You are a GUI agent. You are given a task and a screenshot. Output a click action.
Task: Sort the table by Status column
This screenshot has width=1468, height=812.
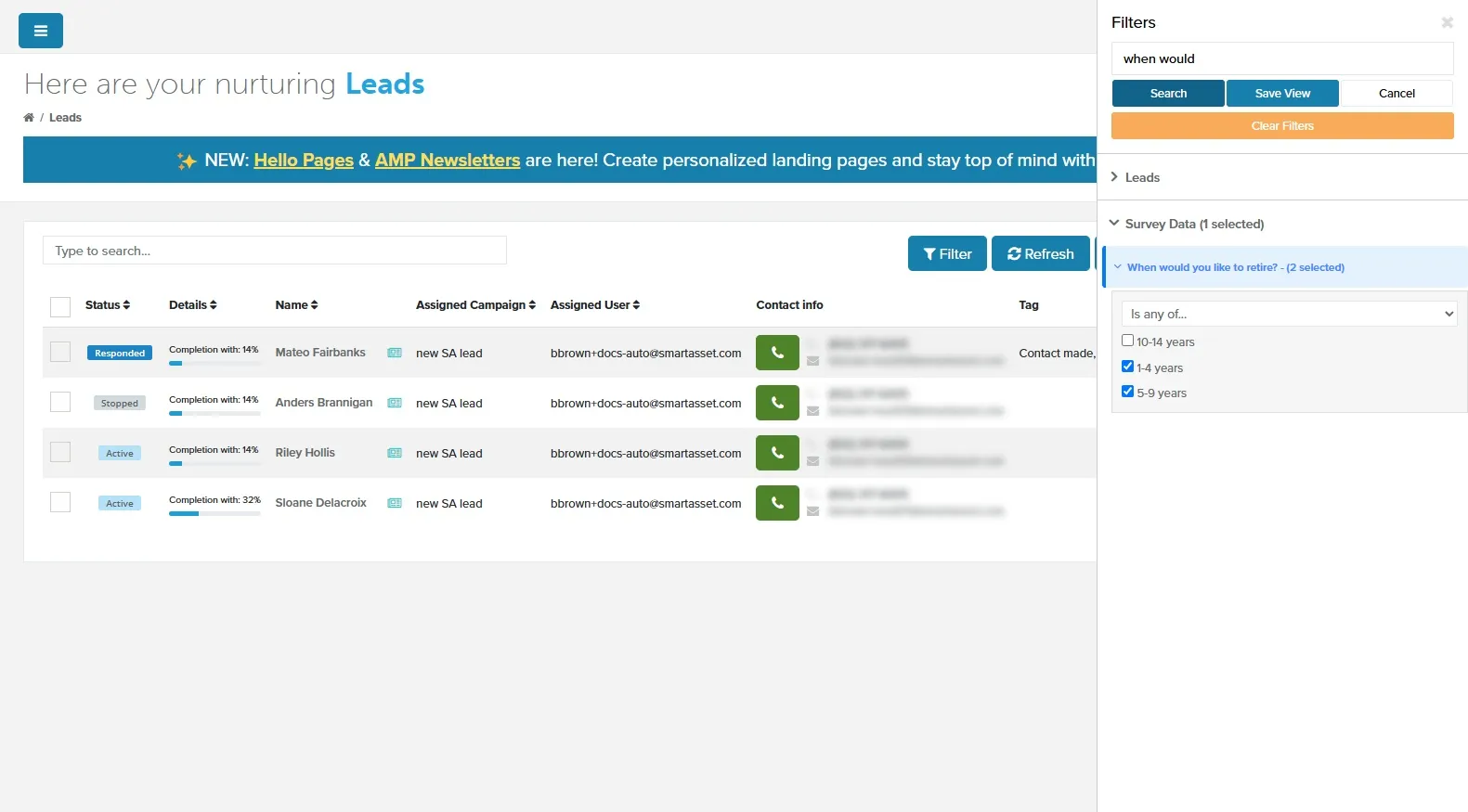click(108, 305)
